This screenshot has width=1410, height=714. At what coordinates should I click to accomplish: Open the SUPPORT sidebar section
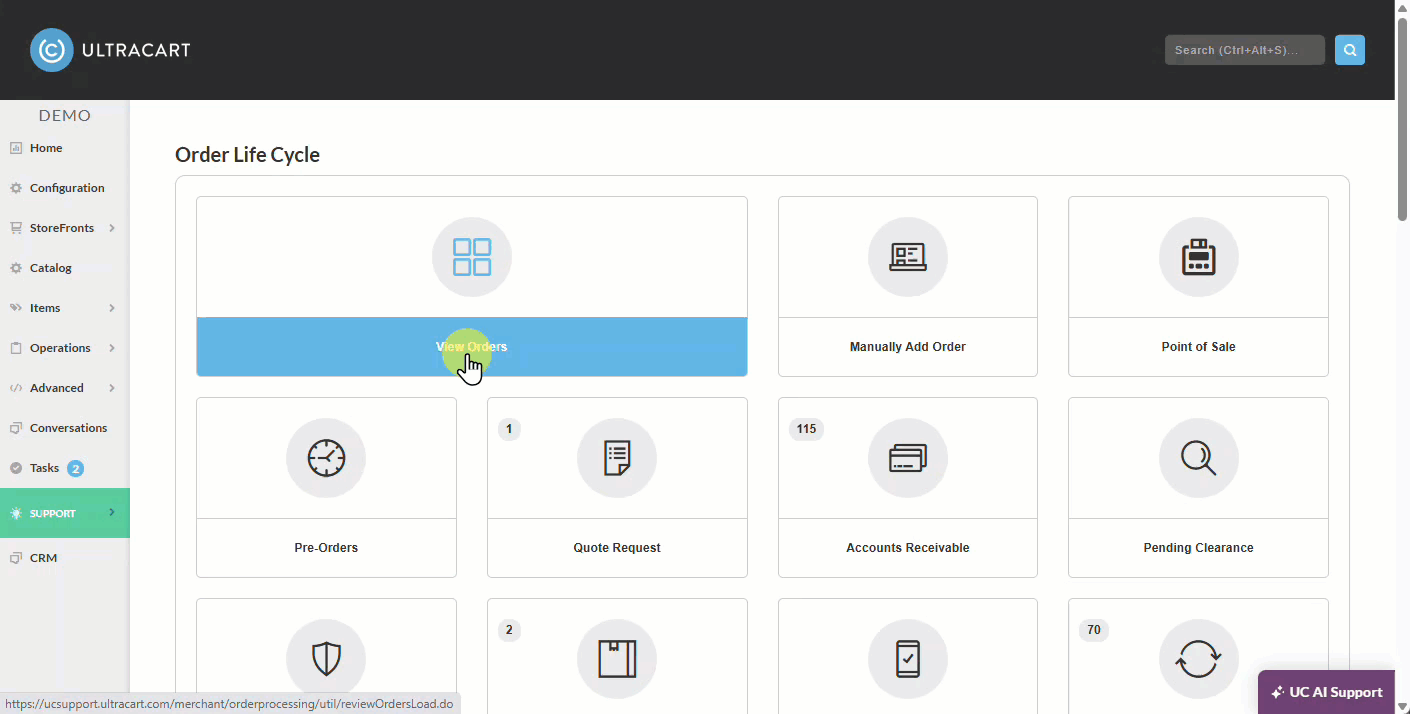click(65, 513)
